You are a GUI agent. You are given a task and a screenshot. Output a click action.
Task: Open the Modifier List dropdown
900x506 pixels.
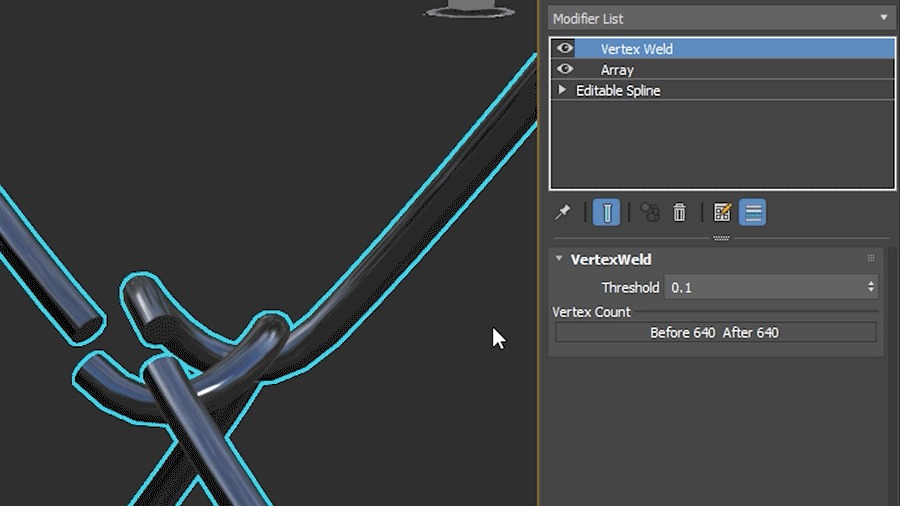(720, 18)
